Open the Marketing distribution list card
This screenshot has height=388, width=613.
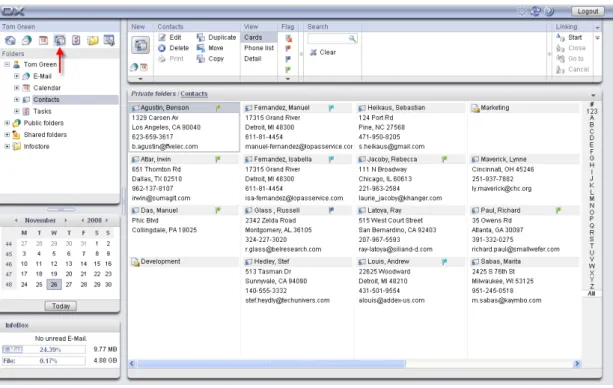(x=525, y=108)
